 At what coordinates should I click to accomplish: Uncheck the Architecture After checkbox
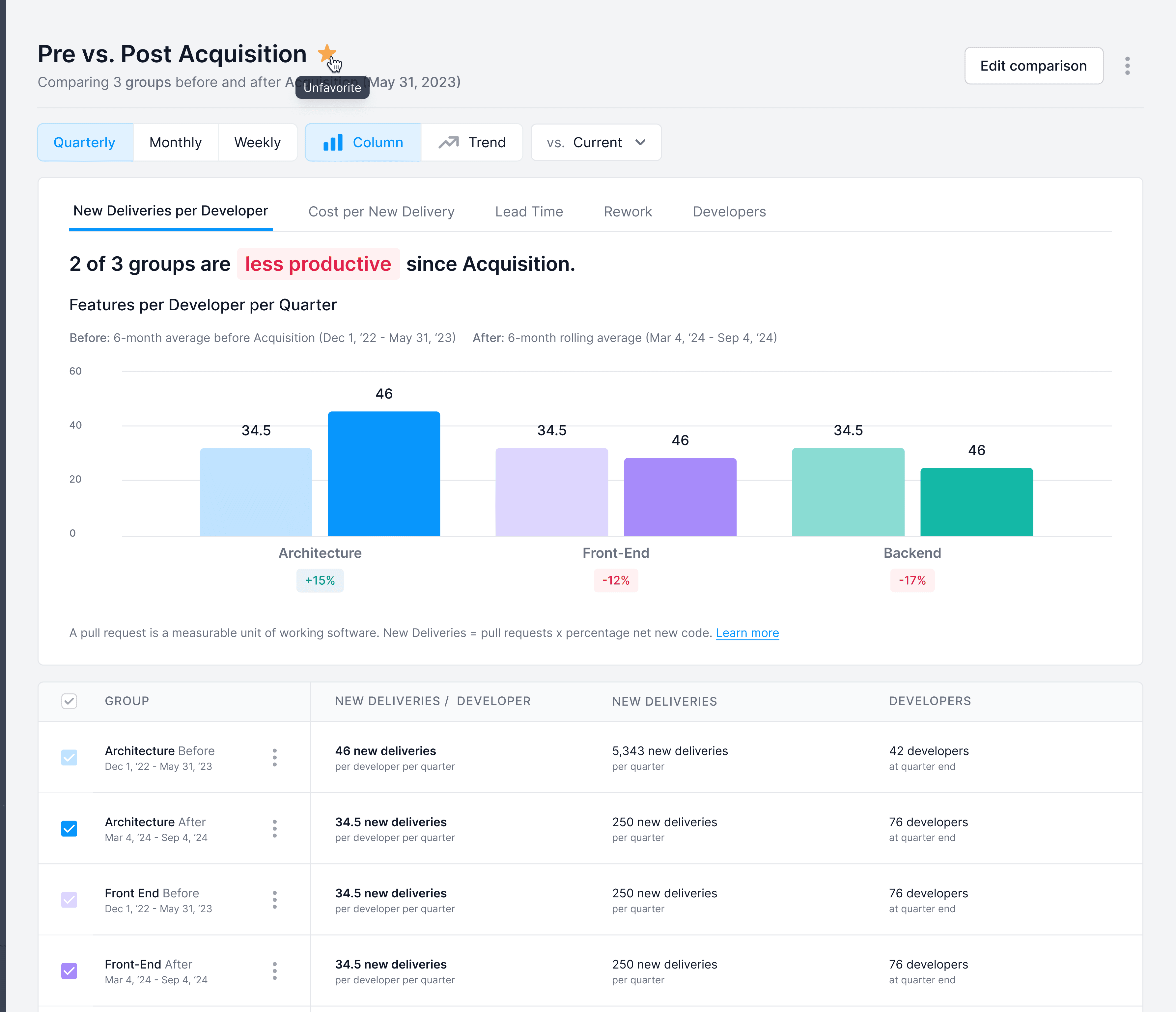69,829
